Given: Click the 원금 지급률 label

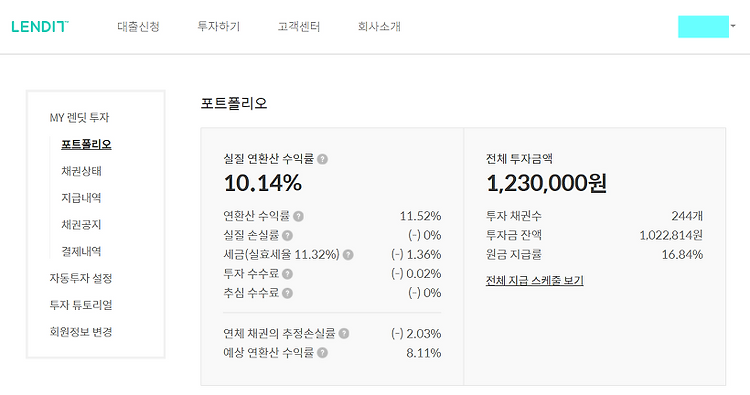Looking at the screenshot, I should tap(514, 254).
